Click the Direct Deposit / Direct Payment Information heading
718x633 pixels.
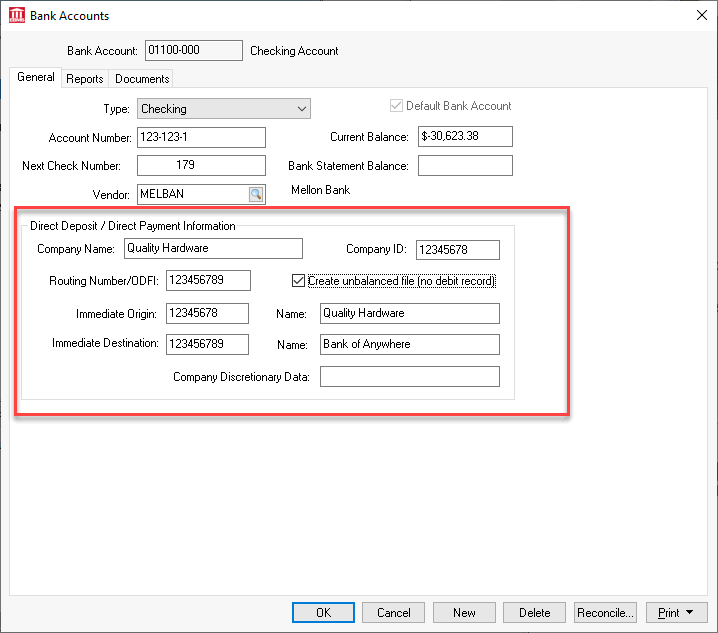(133, 226)
